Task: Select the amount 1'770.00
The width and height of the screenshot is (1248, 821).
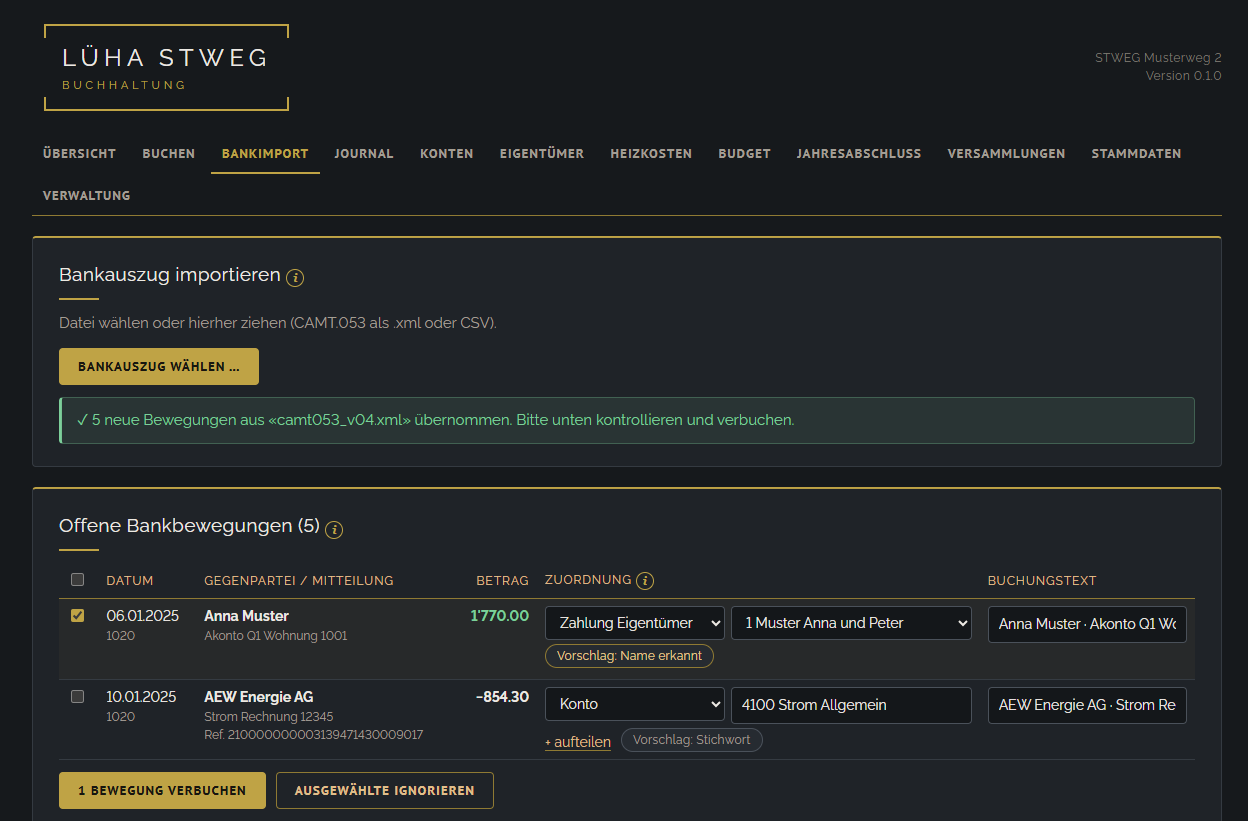Action: click(x=500, y=616)
